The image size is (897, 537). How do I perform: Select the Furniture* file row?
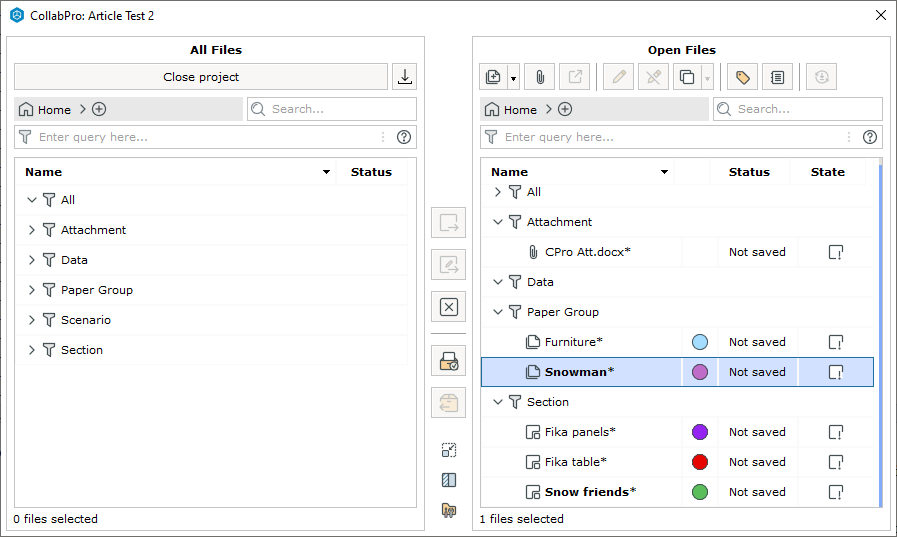click(x=677, y=342)
